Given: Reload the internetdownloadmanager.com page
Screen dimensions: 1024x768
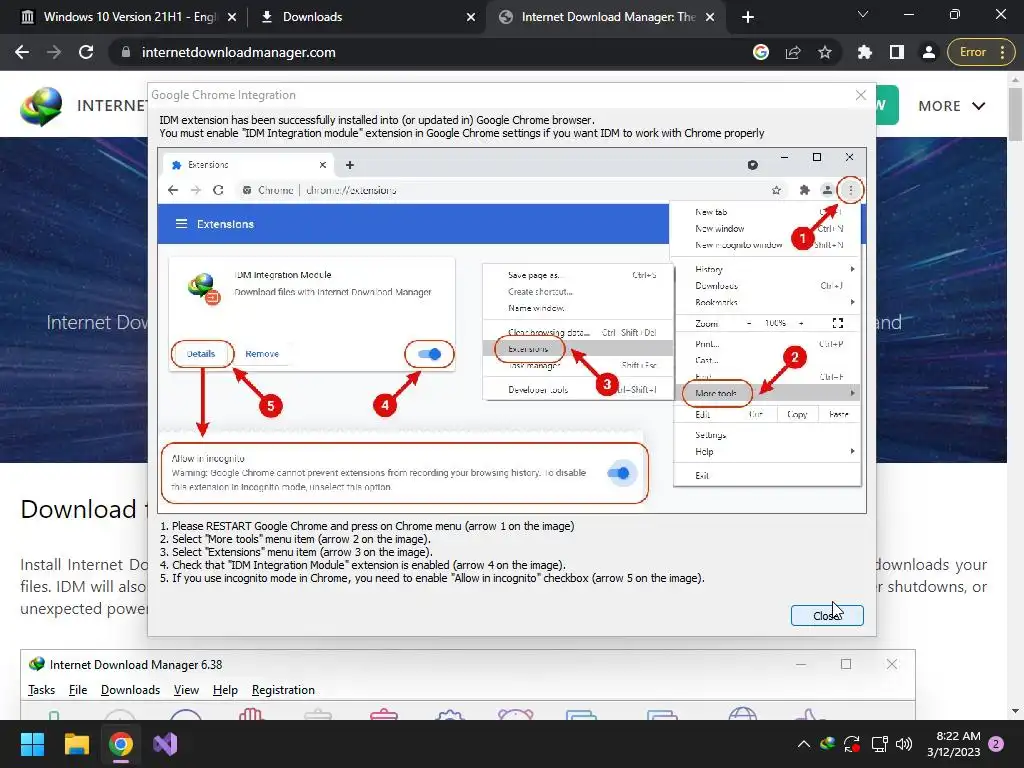Looking at the screenshot, I should pyautogui.click(x=86, y=52).
